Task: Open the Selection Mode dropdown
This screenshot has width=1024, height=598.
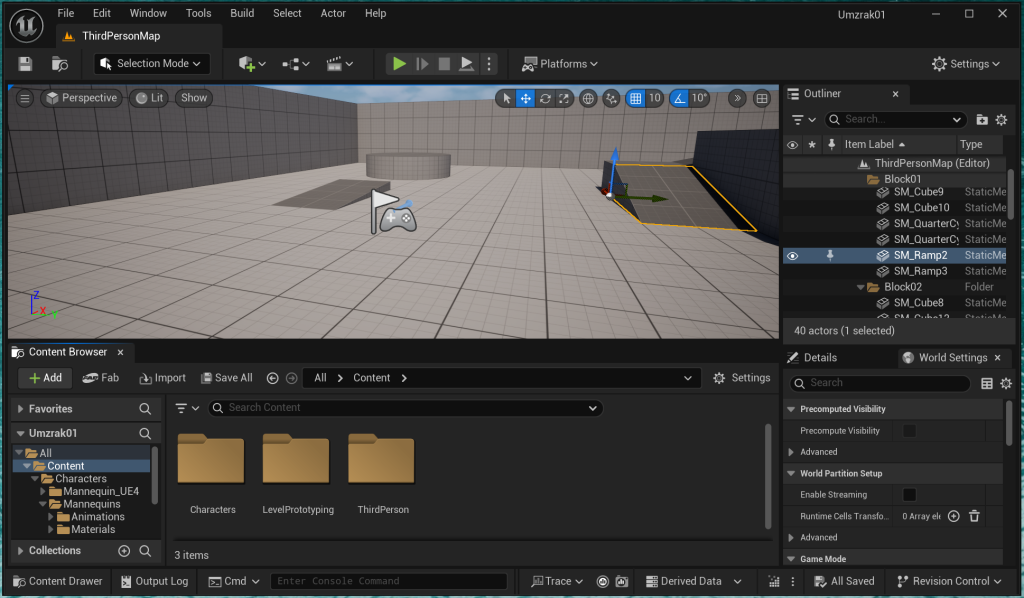Action: (152, 63)
